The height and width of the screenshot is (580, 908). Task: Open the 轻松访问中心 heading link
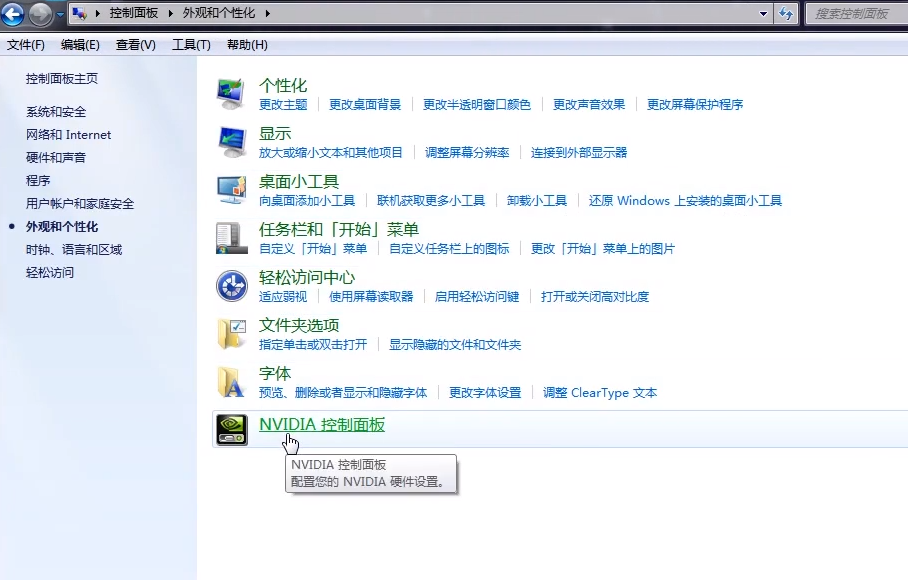point(307,278)
